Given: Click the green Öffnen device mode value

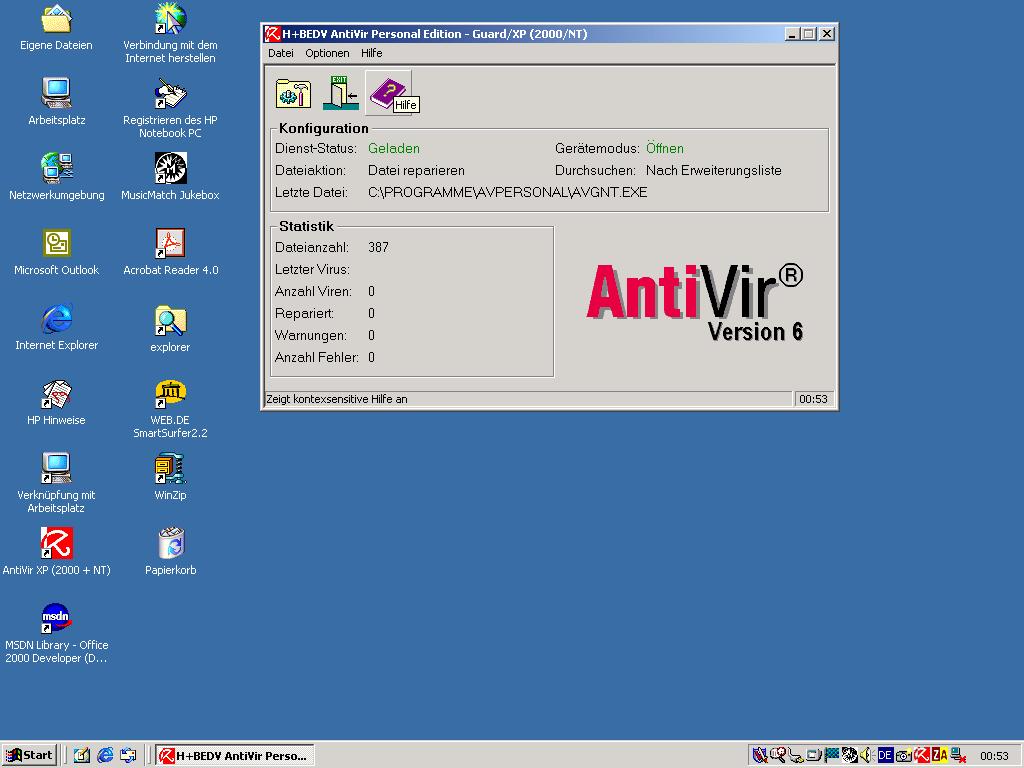Looking at the screenshot, I should 665,148.
